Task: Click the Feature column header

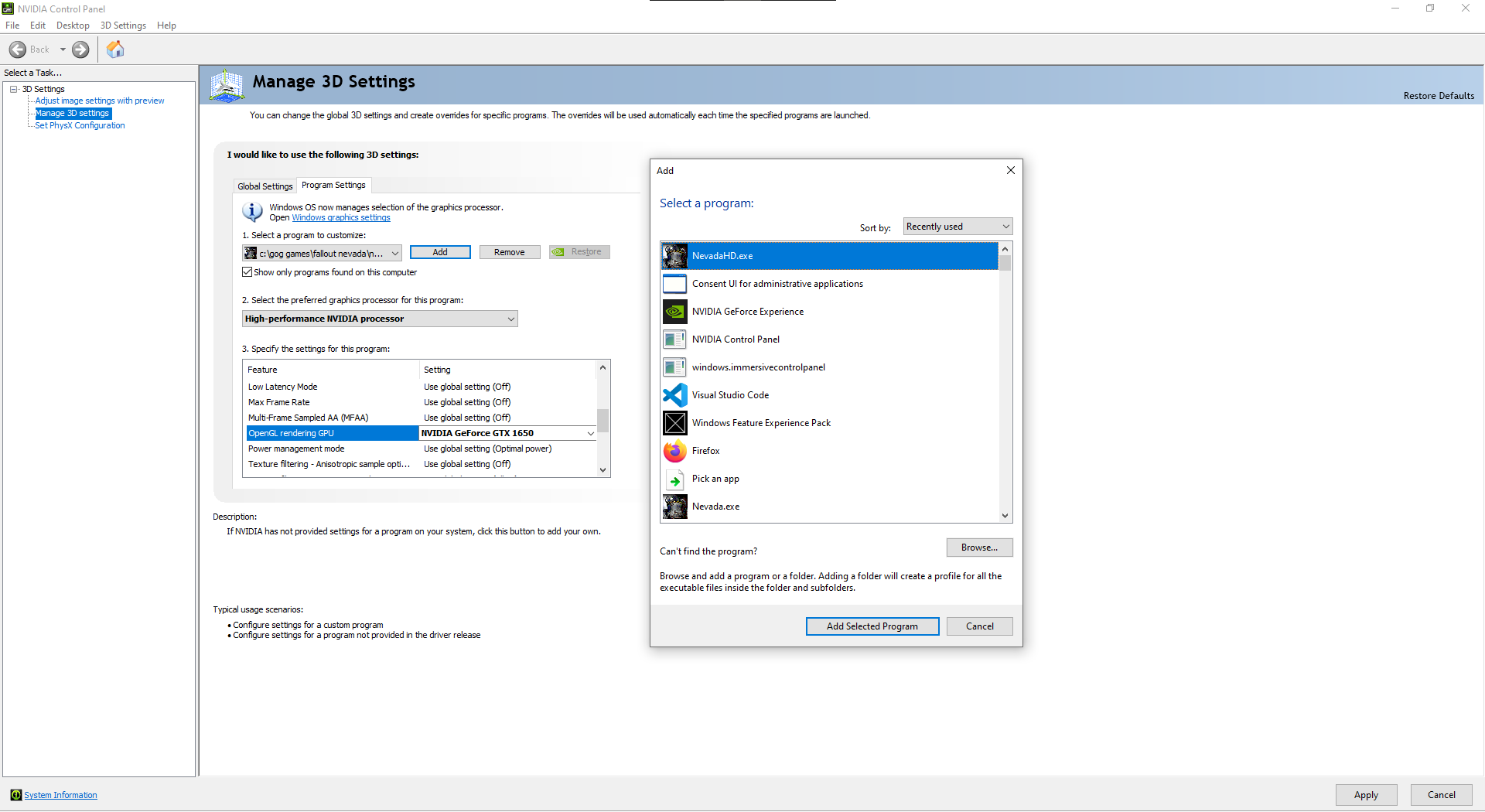Action: pos(332,370)
